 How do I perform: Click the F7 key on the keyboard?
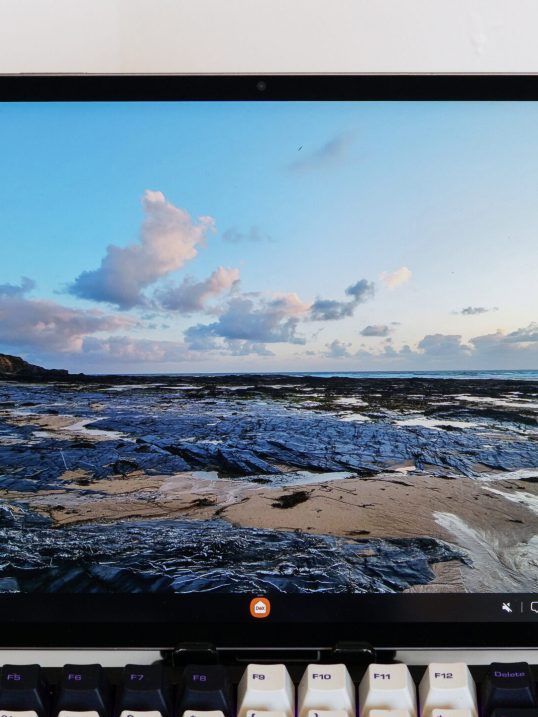140,685
